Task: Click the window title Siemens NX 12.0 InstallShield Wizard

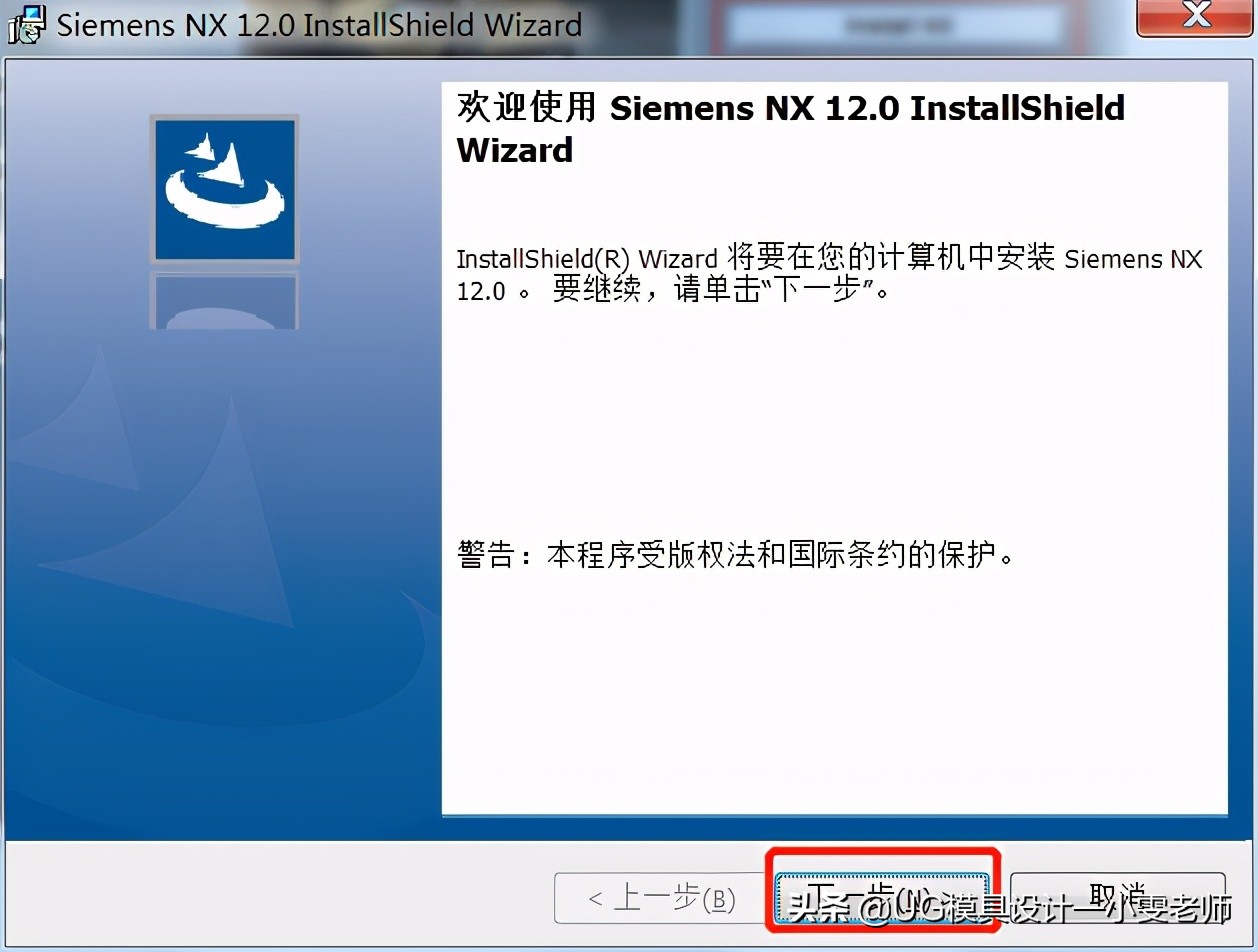Action: (319, 24)
